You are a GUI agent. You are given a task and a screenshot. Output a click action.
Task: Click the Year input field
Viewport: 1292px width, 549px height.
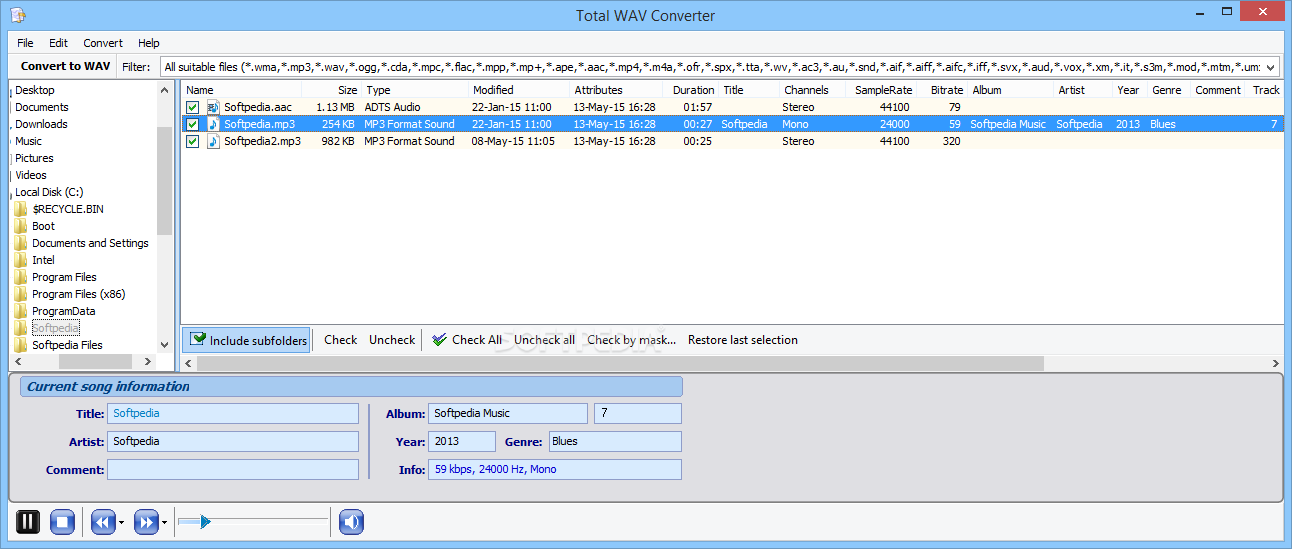(x=462, y=441)
